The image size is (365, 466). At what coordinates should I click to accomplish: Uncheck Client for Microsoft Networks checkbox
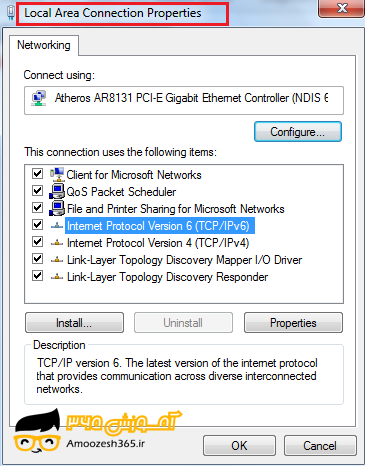(x=37, y=174)
